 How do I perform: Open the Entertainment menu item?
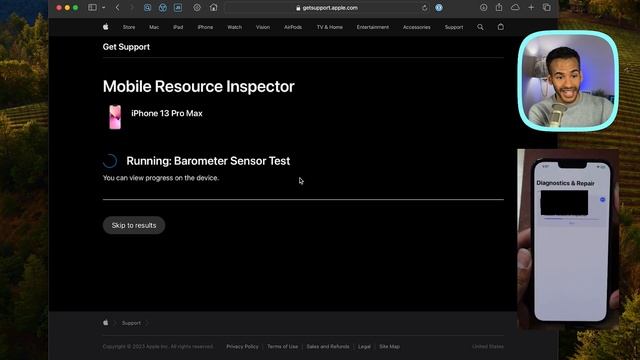coord(373,27)
